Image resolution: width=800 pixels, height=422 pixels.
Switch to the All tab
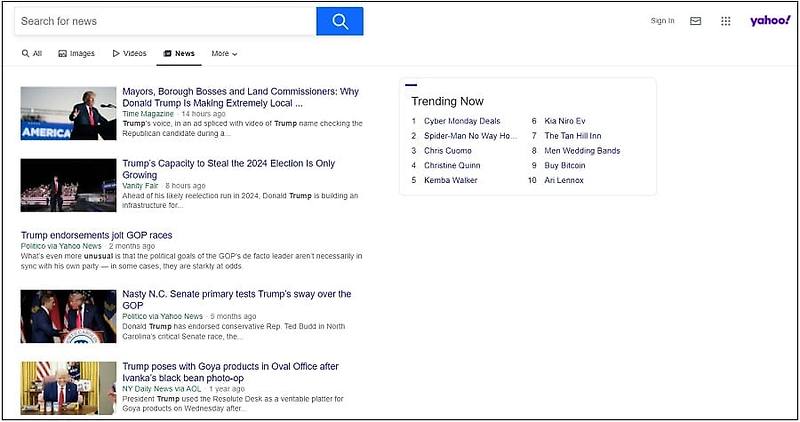tap(32, 53)
